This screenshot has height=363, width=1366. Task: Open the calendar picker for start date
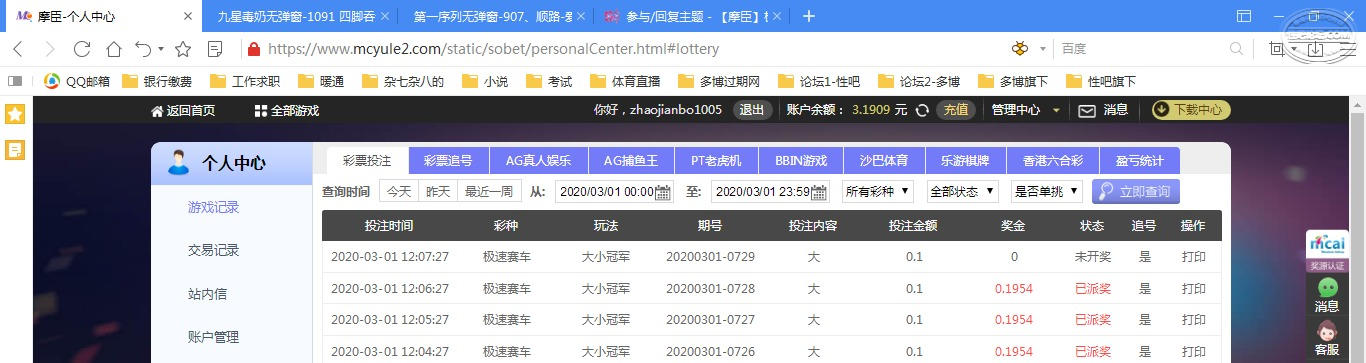tap(663, 192)
